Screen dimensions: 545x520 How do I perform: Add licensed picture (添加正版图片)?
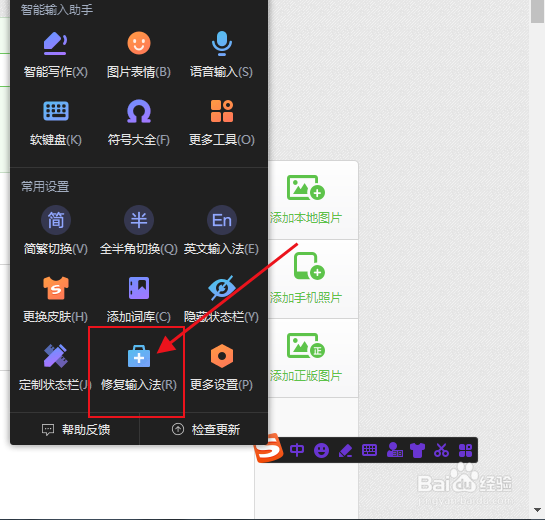[306, 357]
